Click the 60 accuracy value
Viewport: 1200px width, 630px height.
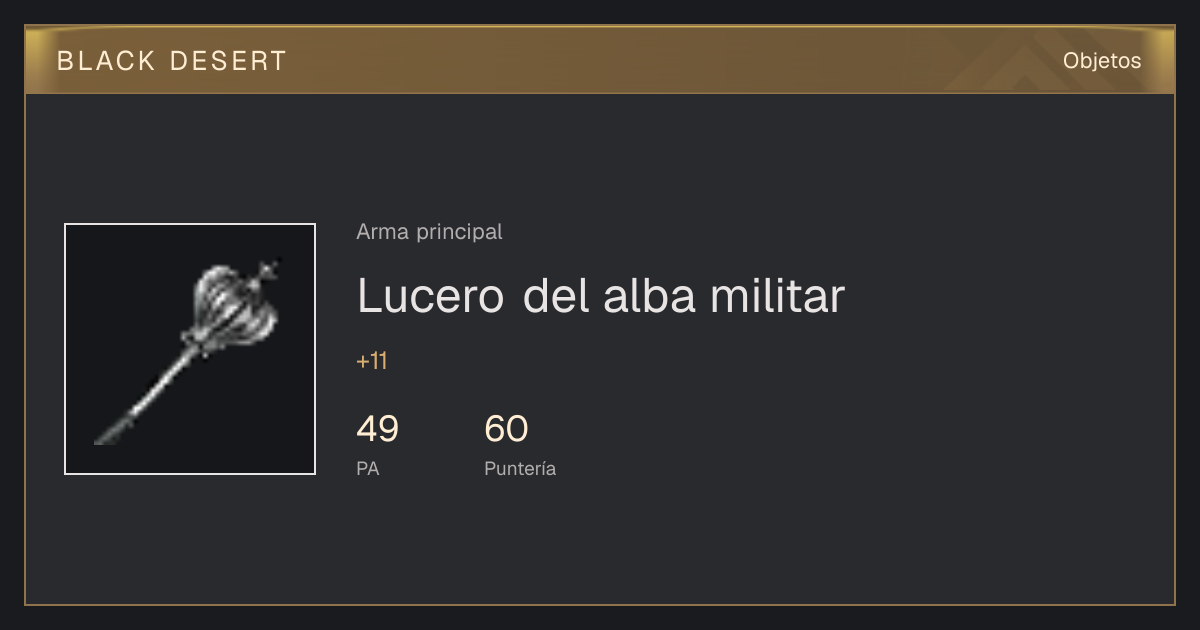pyautogui.click(x=506, y=429)
